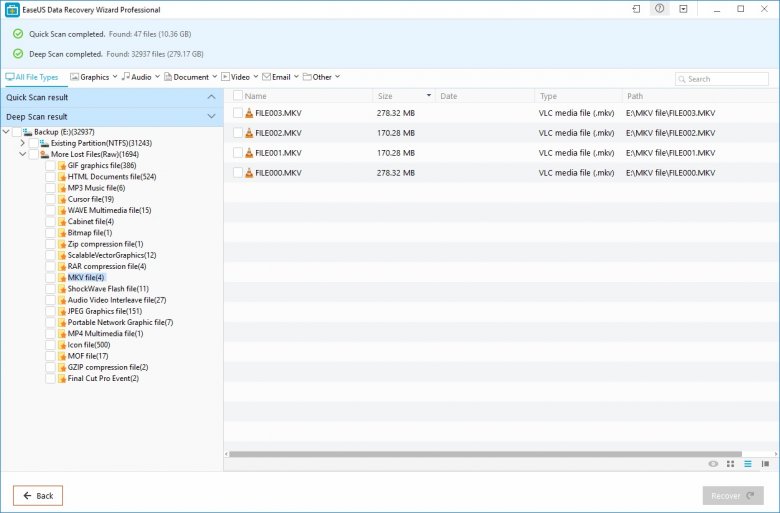The height and width of the screenshot is (513, 780).
Task: Click the Recover button
Action: (733, 496)
